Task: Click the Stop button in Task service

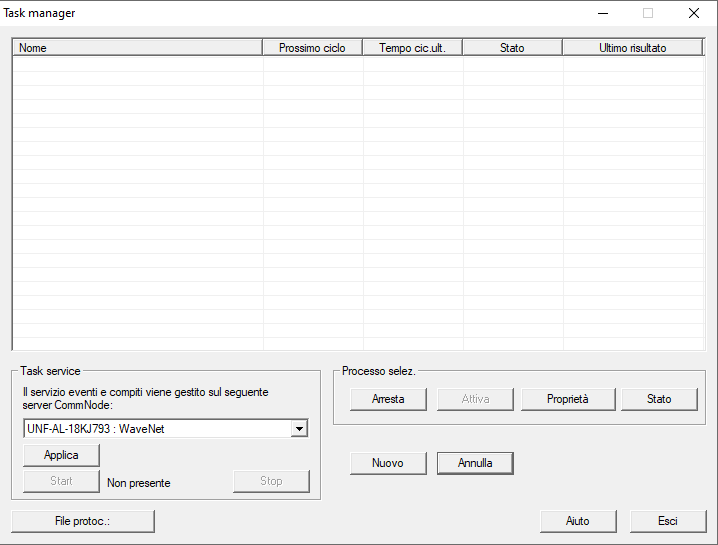Action: [271, 481]
